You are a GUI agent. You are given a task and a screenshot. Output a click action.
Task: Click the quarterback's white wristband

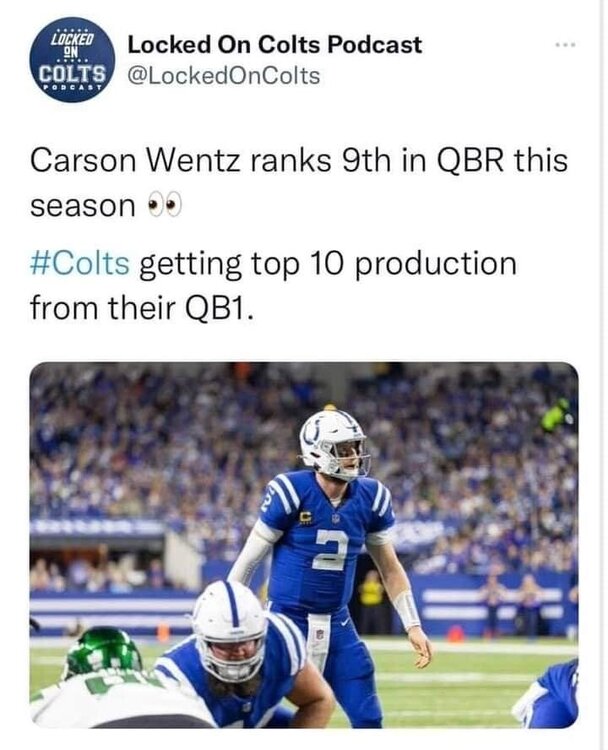[407, 608]
